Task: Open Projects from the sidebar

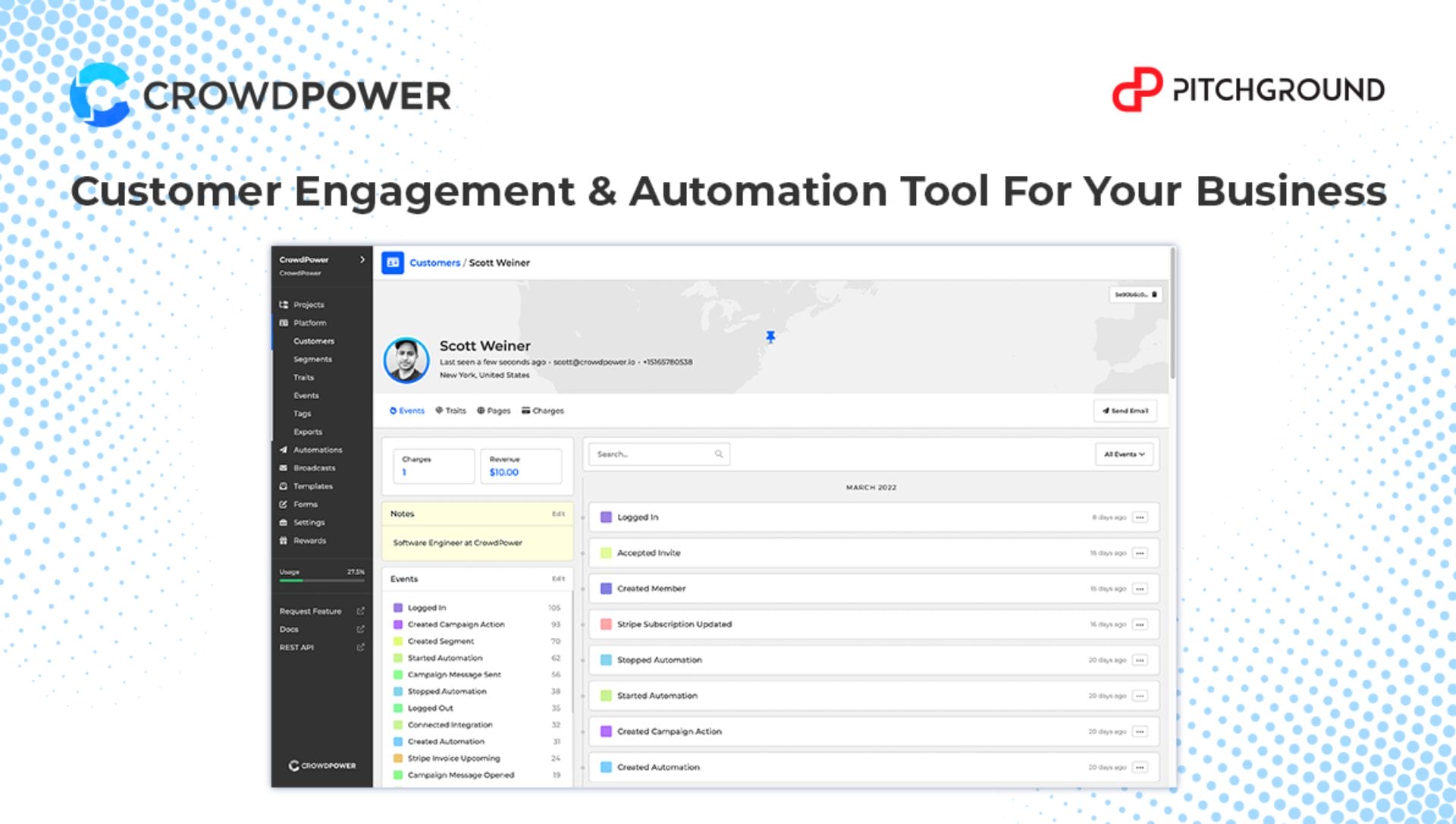Action: [x=308, y=304]
